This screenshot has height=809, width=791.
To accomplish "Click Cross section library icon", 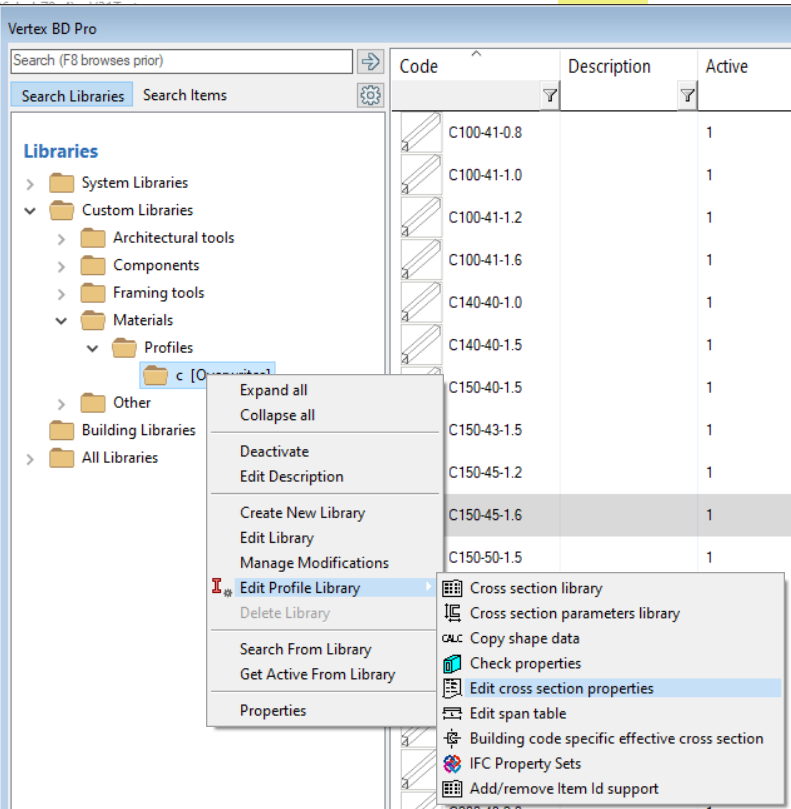I will click(x=452, y=588).
